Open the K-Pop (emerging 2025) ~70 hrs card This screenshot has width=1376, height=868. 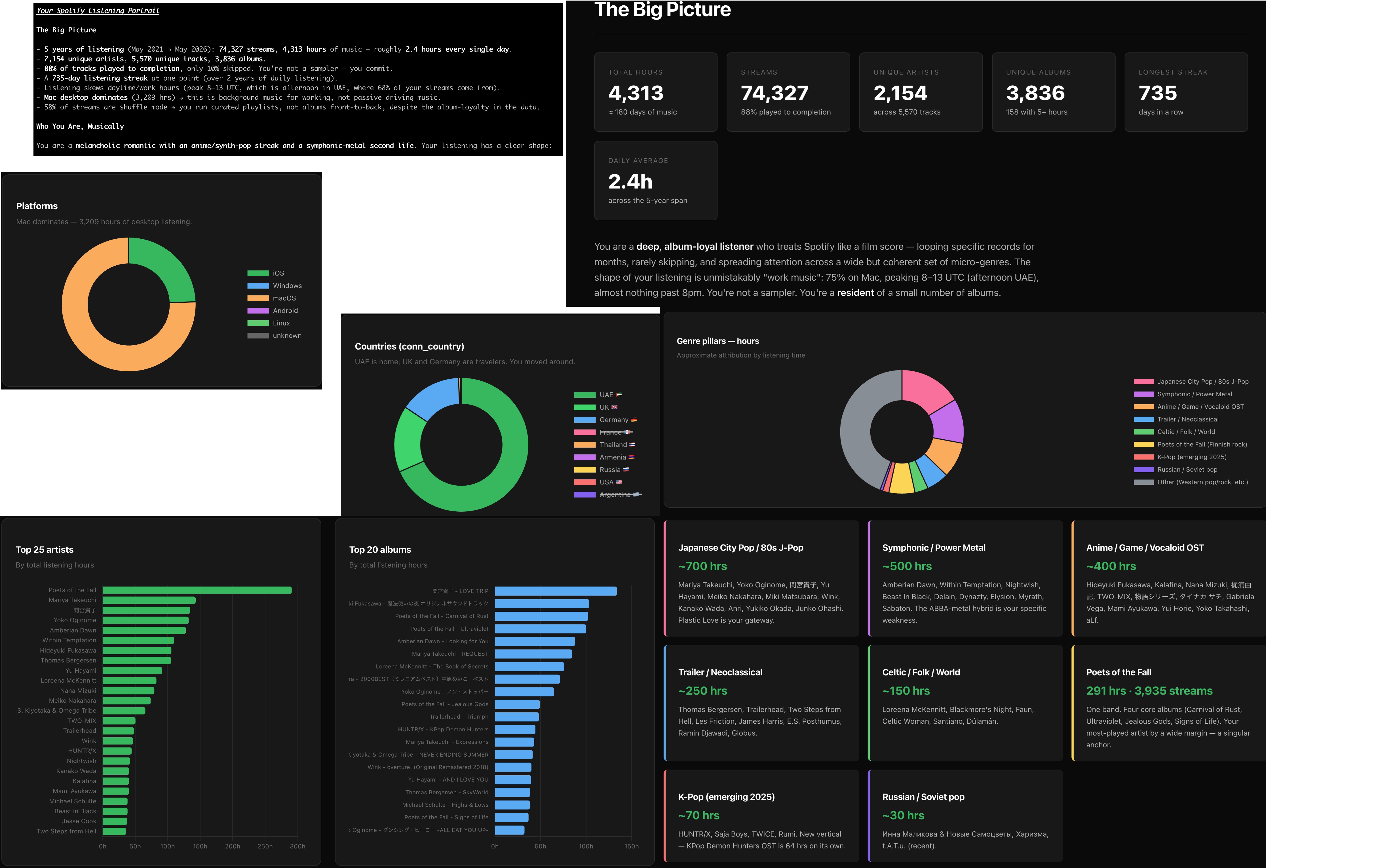tap(761, 816)
